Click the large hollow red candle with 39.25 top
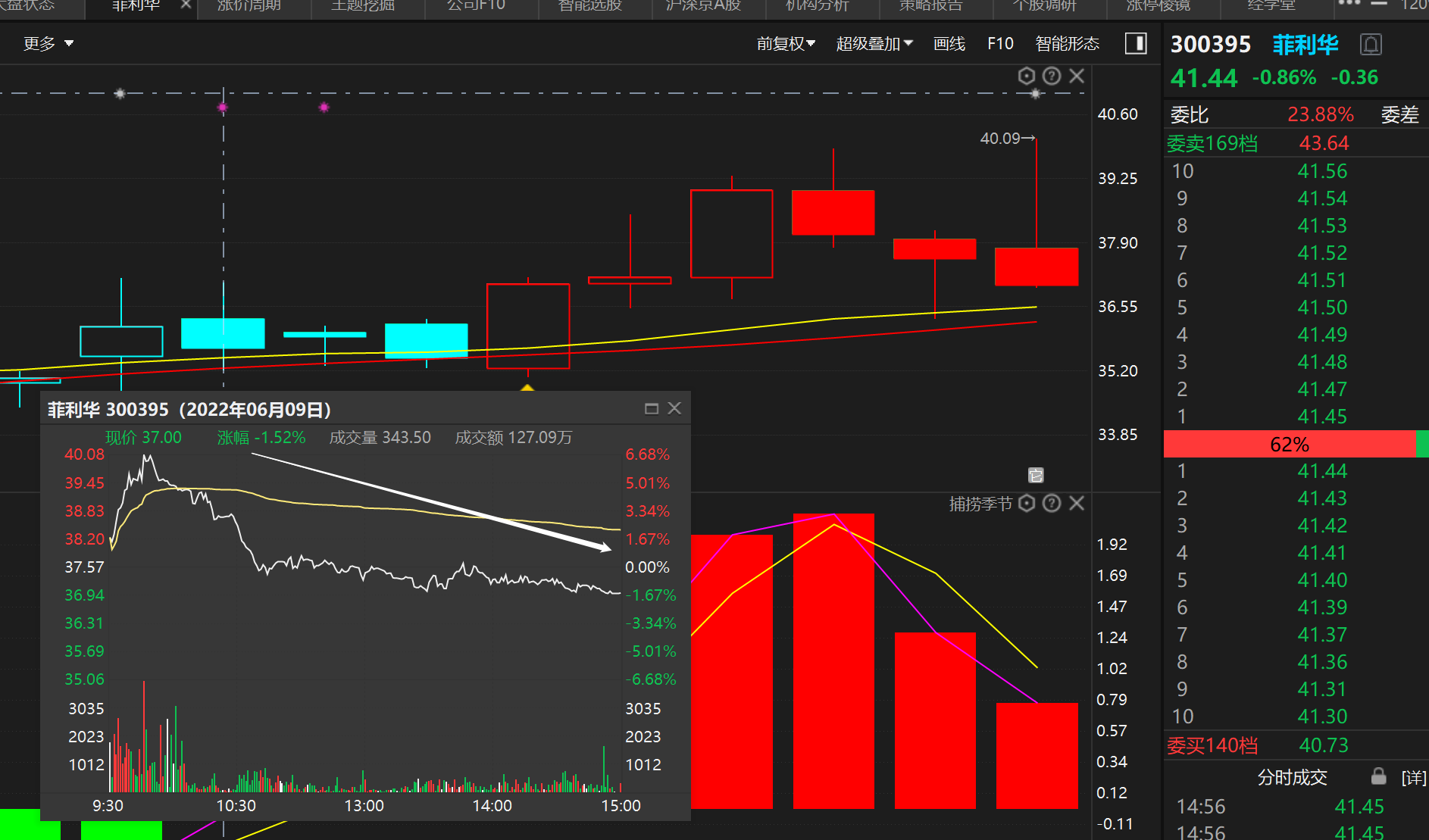 click(x=732, y=233)
